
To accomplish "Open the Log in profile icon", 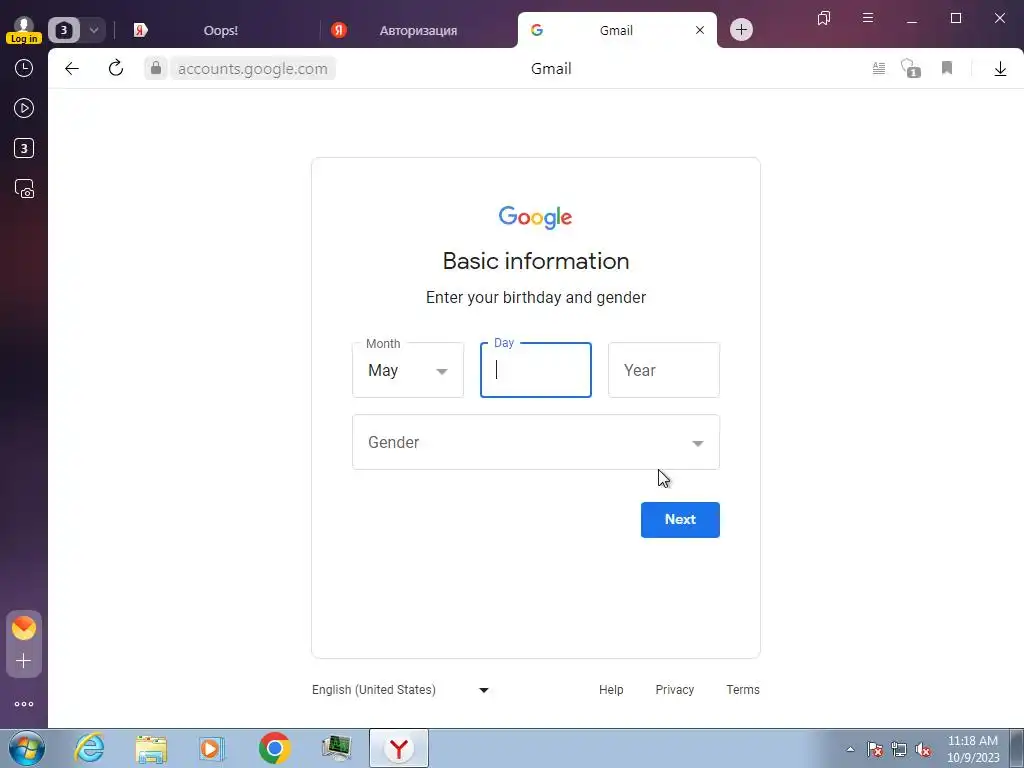I will tap(24, 30).
